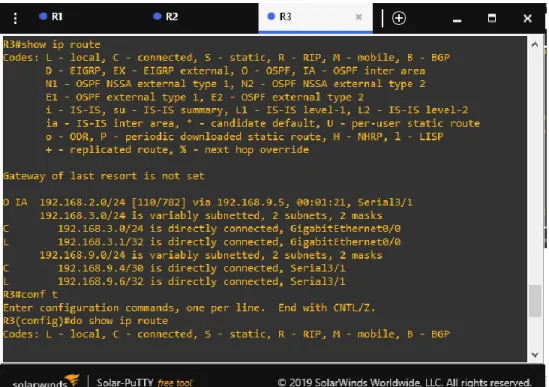Select the R3 session tab
The width and height of the screenshot is (549, 387).
click(x=315, y=17)
